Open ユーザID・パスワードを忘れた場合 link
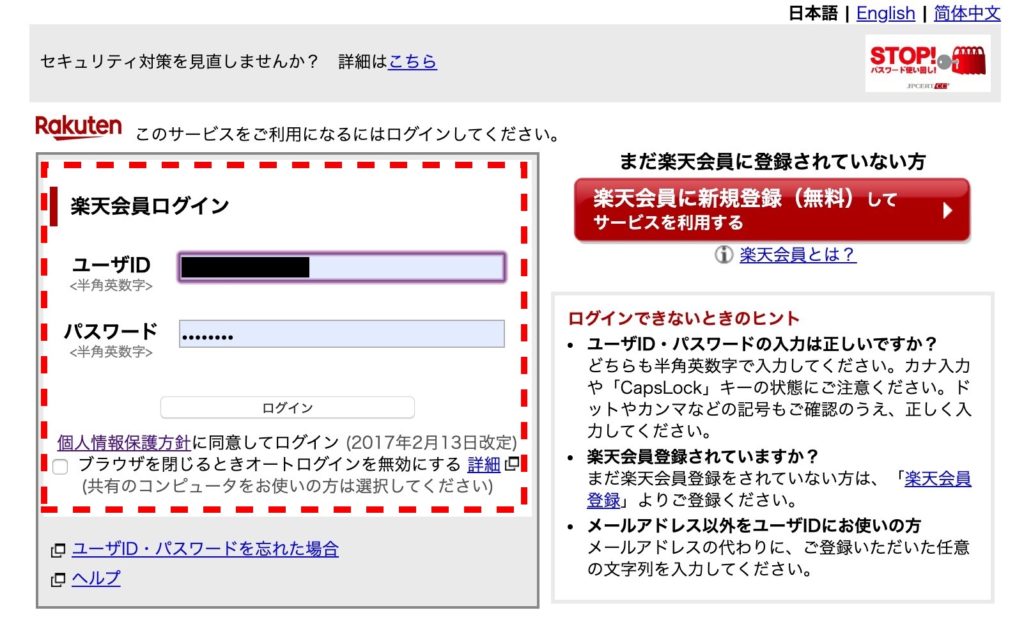This screenshot has width=1024, height=633. click(205, 549)
